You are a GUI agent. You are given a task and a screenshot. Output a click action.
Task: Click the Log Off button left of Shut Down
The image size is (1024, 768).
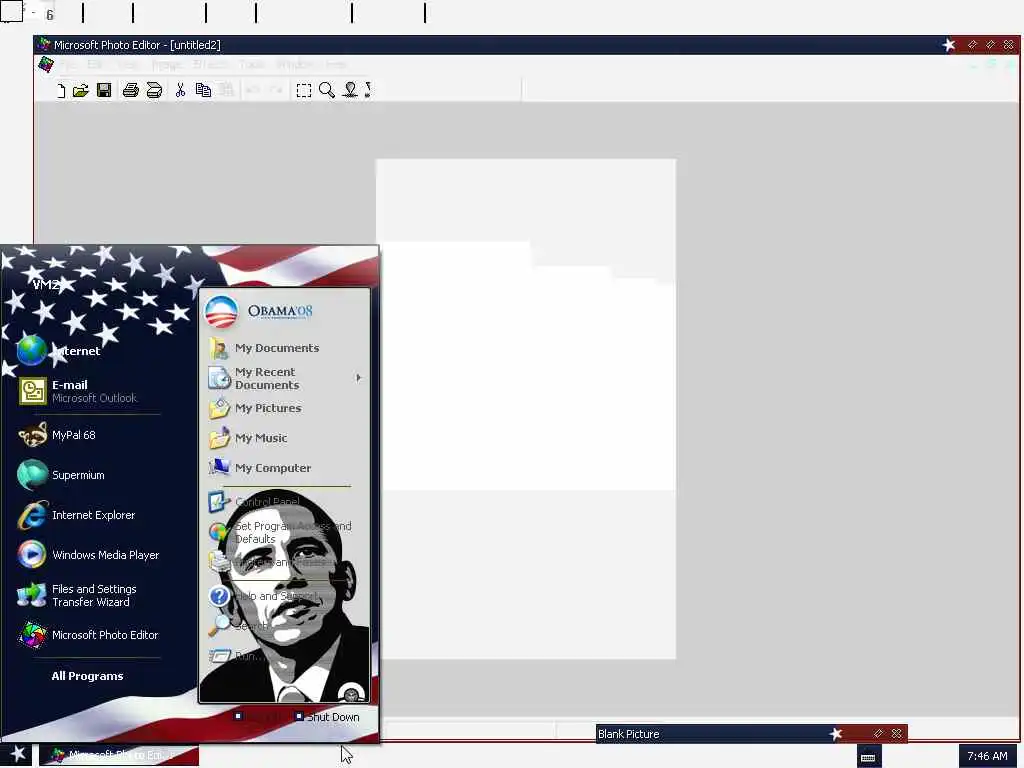tap(259, 716)
